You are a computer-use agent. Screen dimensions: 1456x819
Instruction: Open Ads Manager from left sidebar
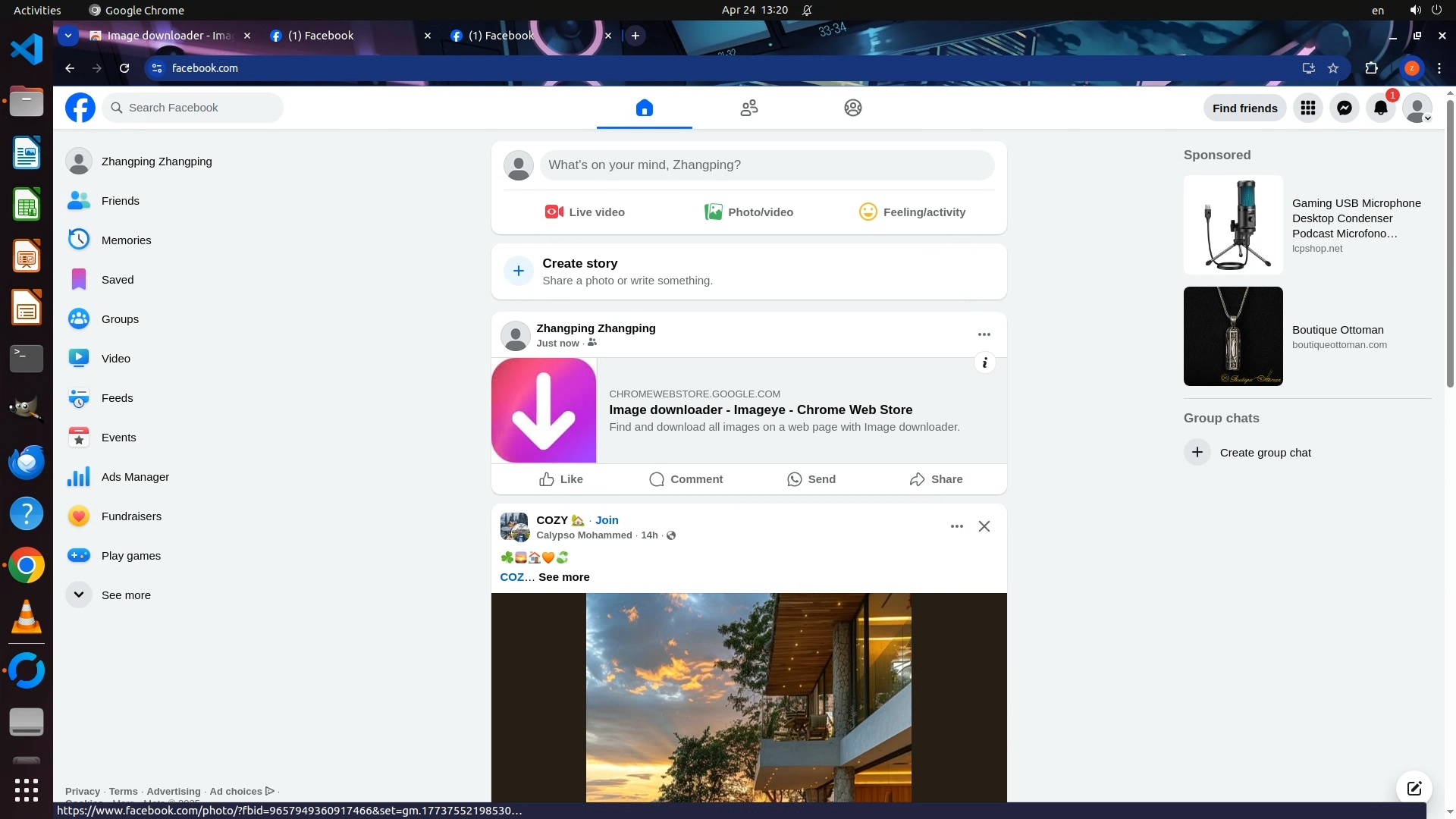135,477
